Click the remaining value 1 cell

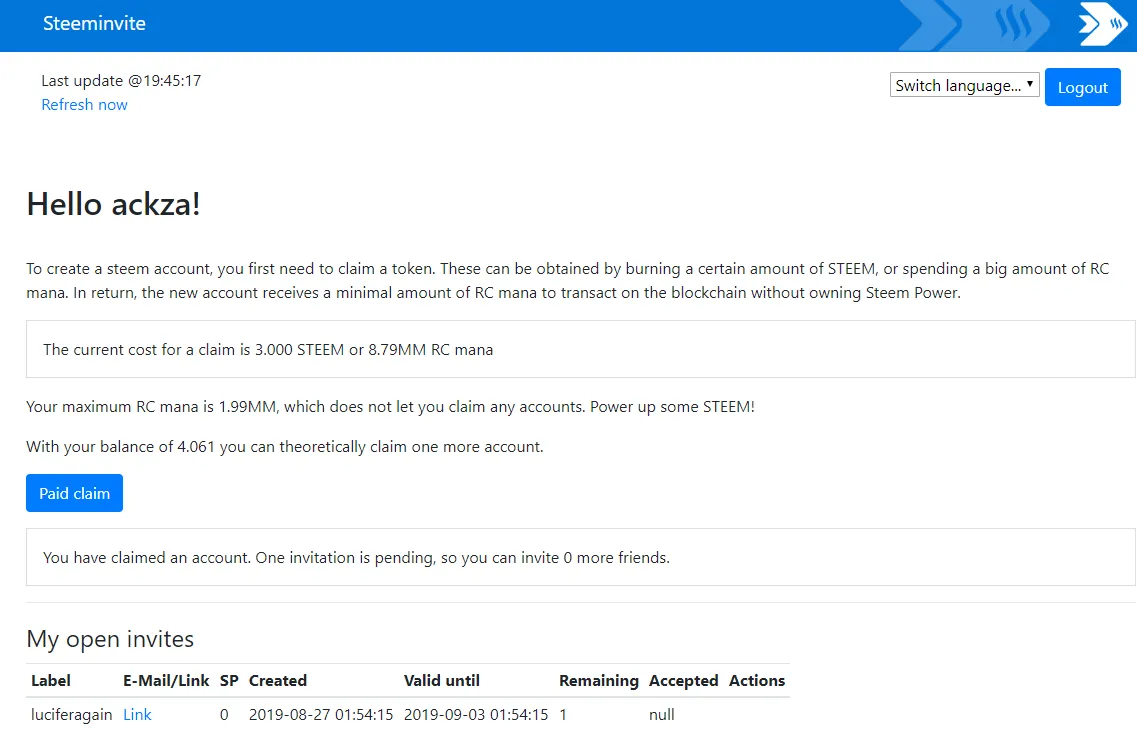(x=563, y=714)
